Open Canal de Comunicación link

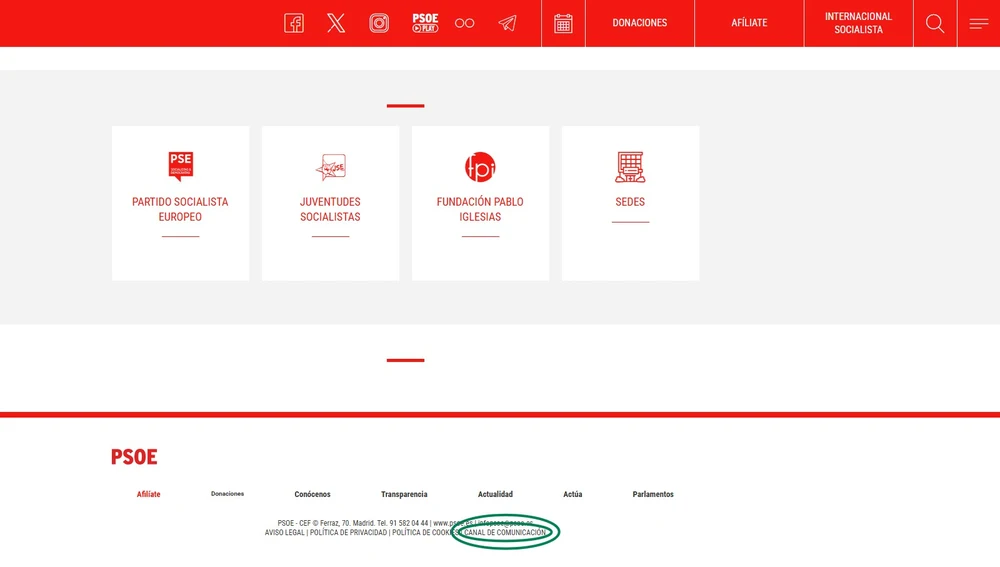[505, 533]
